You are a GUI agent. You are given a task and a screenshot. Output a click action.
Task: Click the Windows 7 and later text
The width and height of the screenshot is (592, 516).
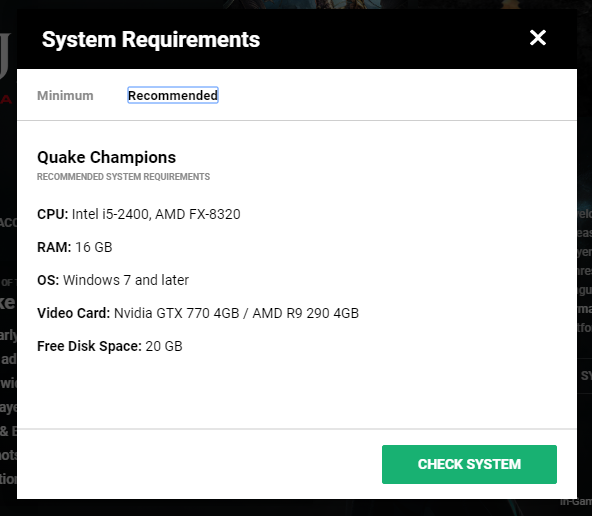tap(126, 280)
